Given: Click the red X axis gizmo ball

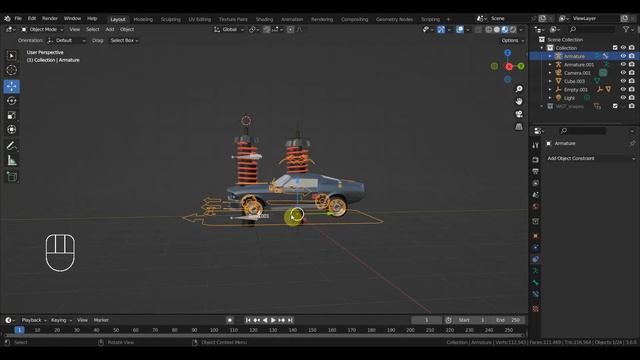Looking at the screenshot, I should click(509, 67).
